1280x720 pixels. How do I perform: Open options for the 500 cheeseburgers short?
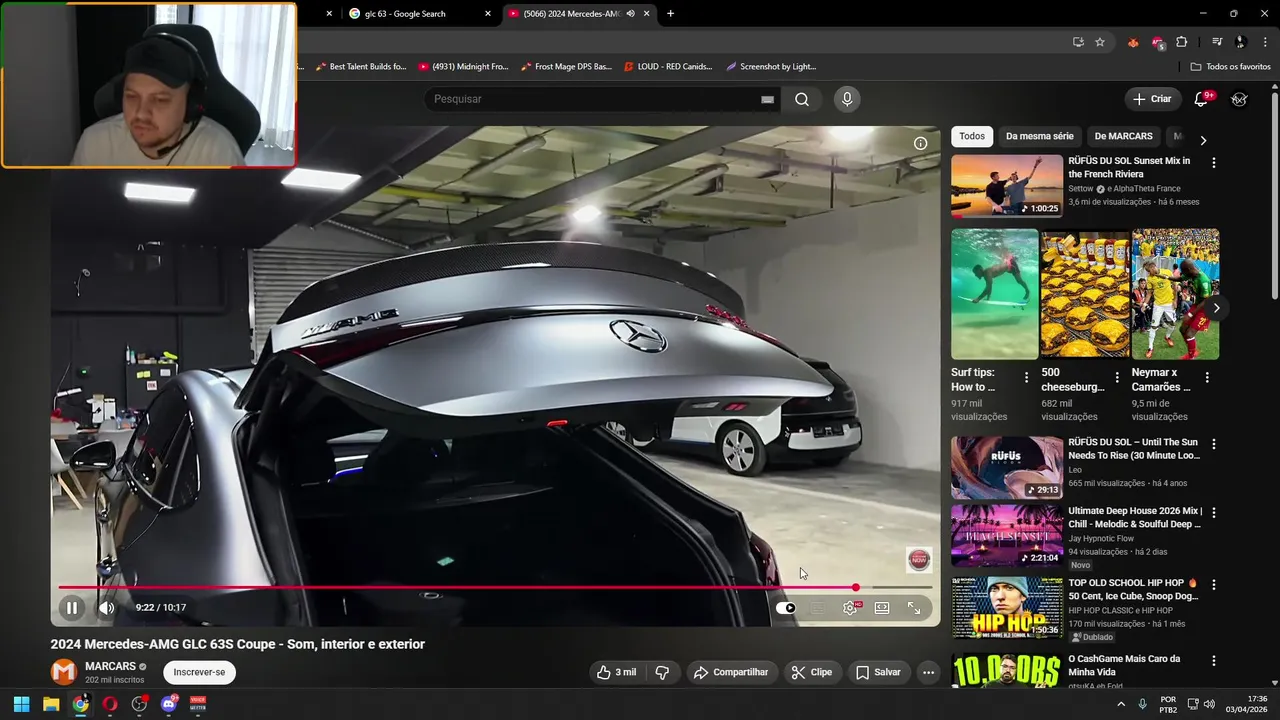point(1117,378)
